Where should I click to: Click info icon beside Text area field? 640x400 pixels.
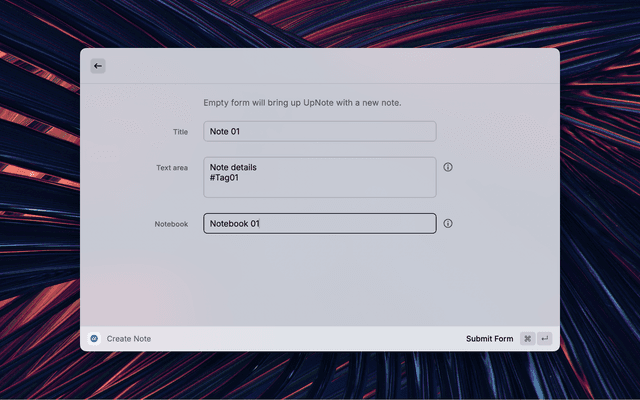coord(448,167)
